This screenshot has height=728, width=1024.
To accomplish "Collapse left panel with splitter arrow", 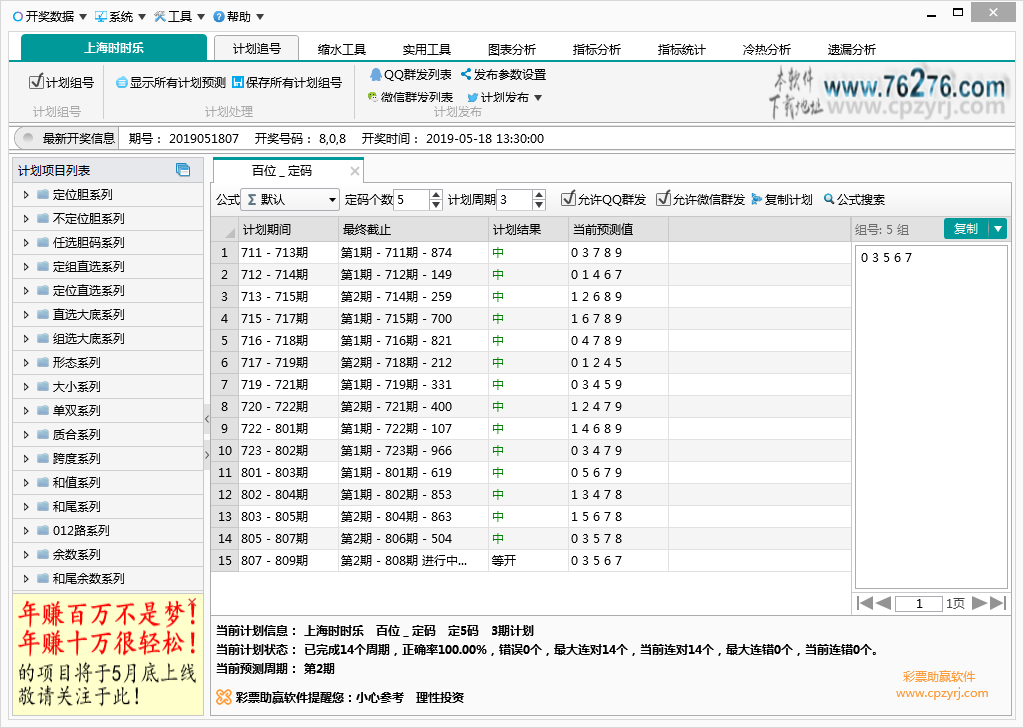I will click(207, 419).
